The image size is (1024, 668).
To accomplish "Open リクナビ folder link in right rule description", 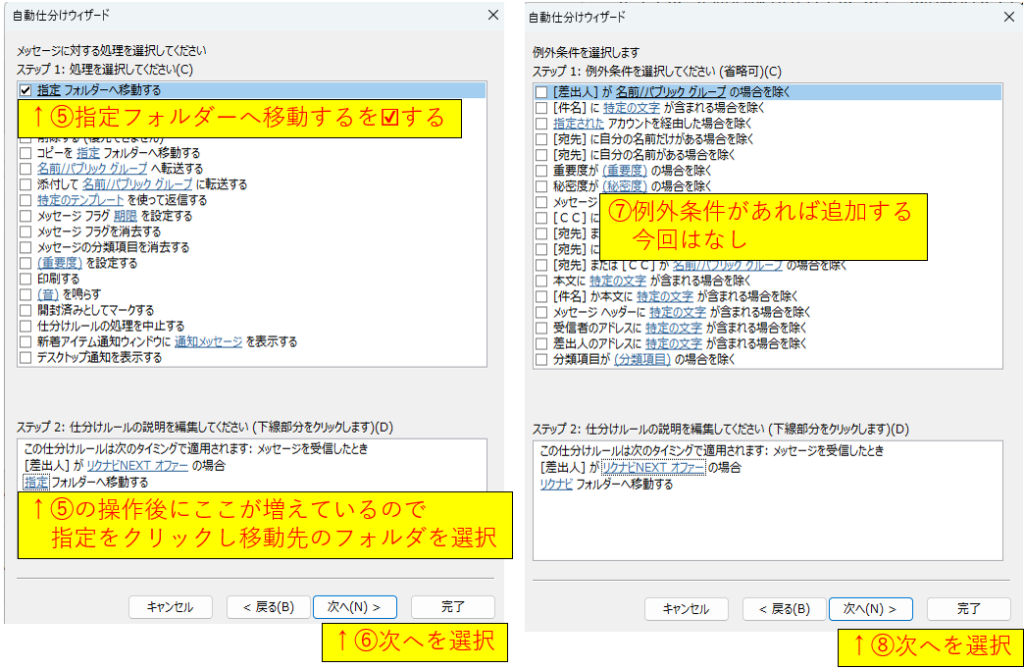I will 556,484.
